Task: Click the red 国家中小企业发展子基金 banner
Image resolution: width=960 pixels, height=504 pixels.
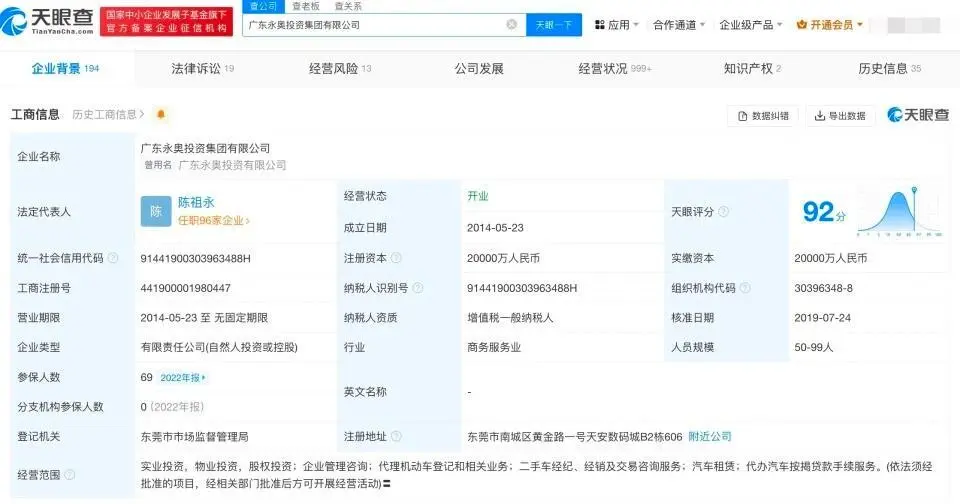Action: click(166, 21)
